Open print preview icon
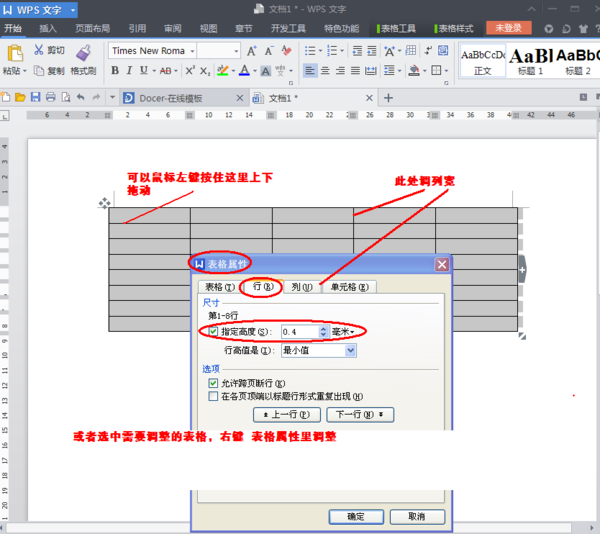600x534 pixels. tap(66, 97)
